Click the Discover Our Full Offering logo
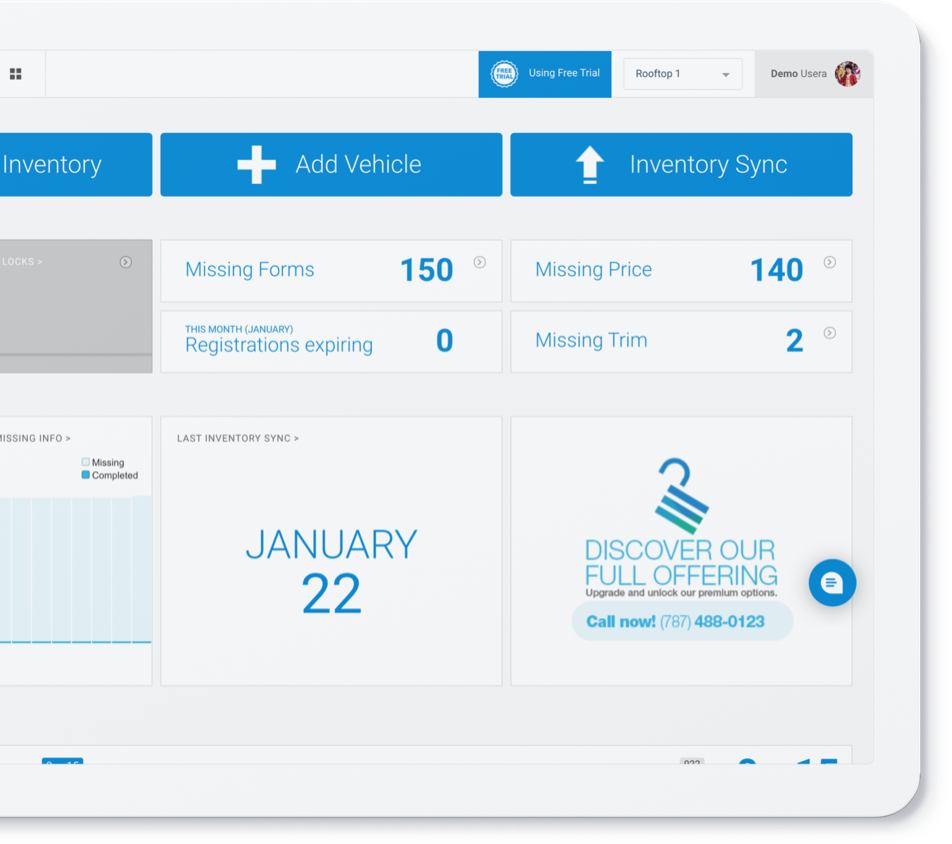 [x=681, y=495]
